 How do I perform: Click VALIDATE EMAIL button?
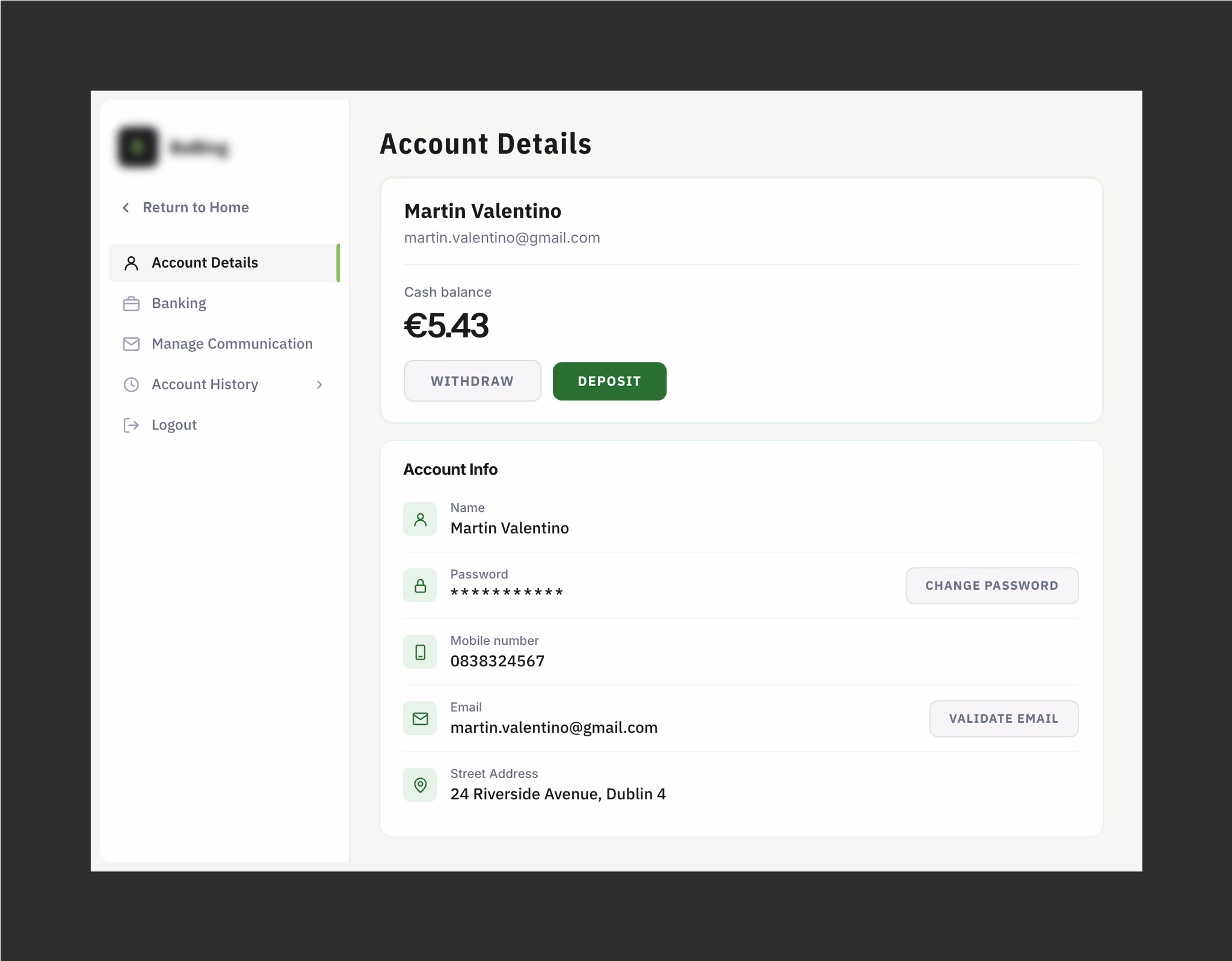pos(1004,718)
